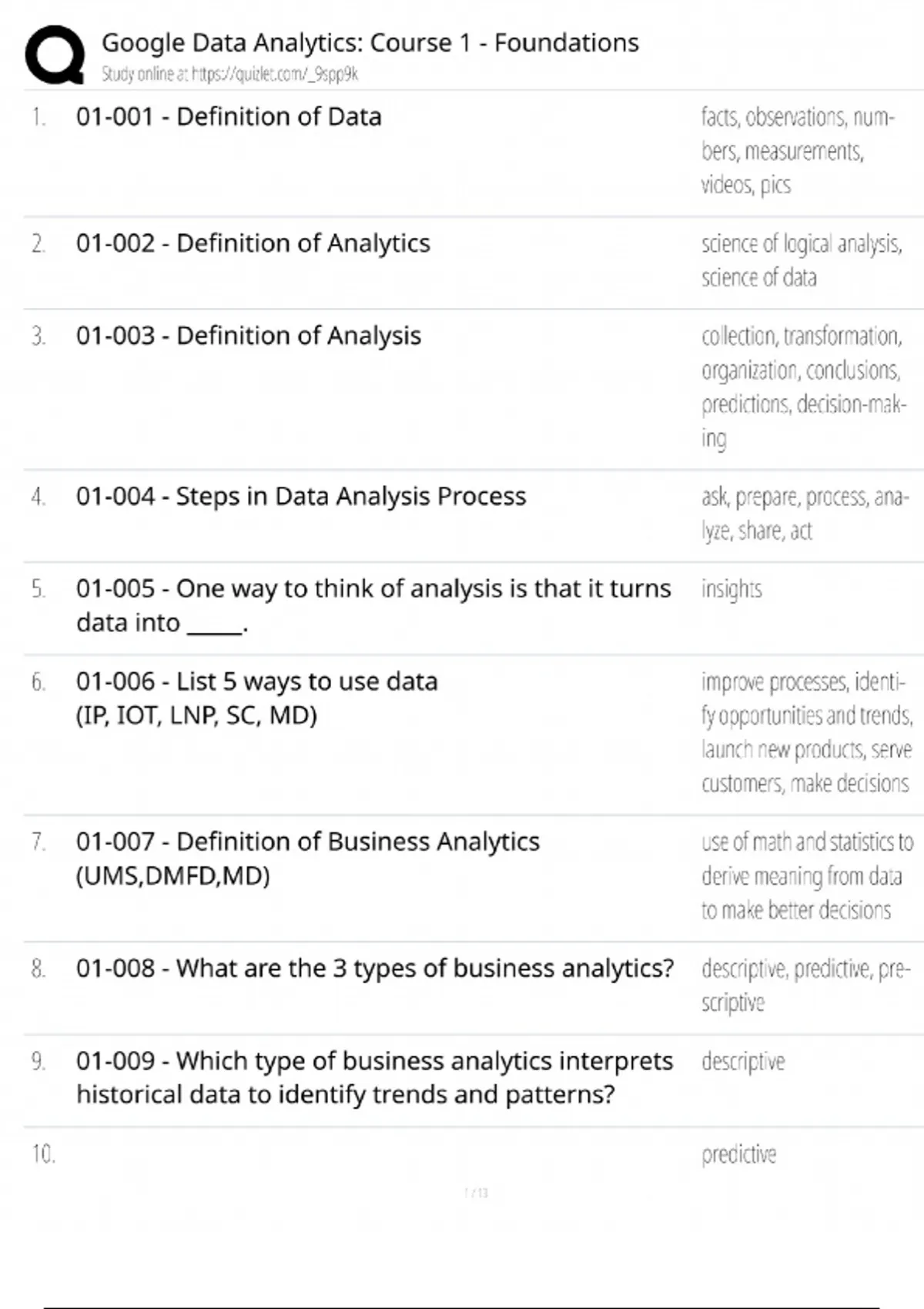Select 01-006 List 5 ways to use data
Screen dimensions: 924x1309
tap(256, 698)
